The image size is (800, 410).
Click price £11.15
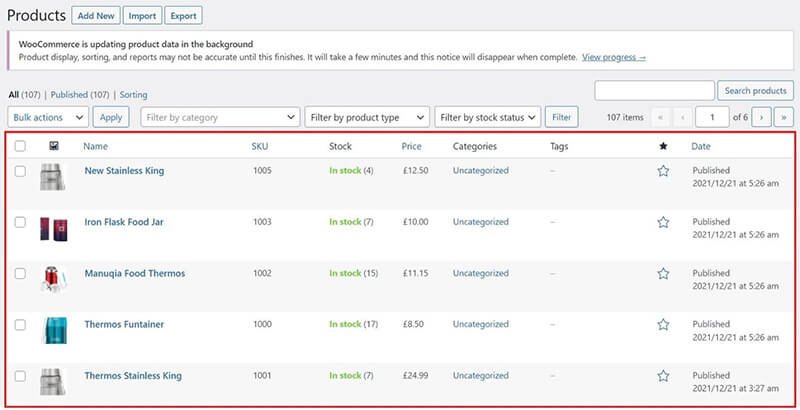coord(415,274)
